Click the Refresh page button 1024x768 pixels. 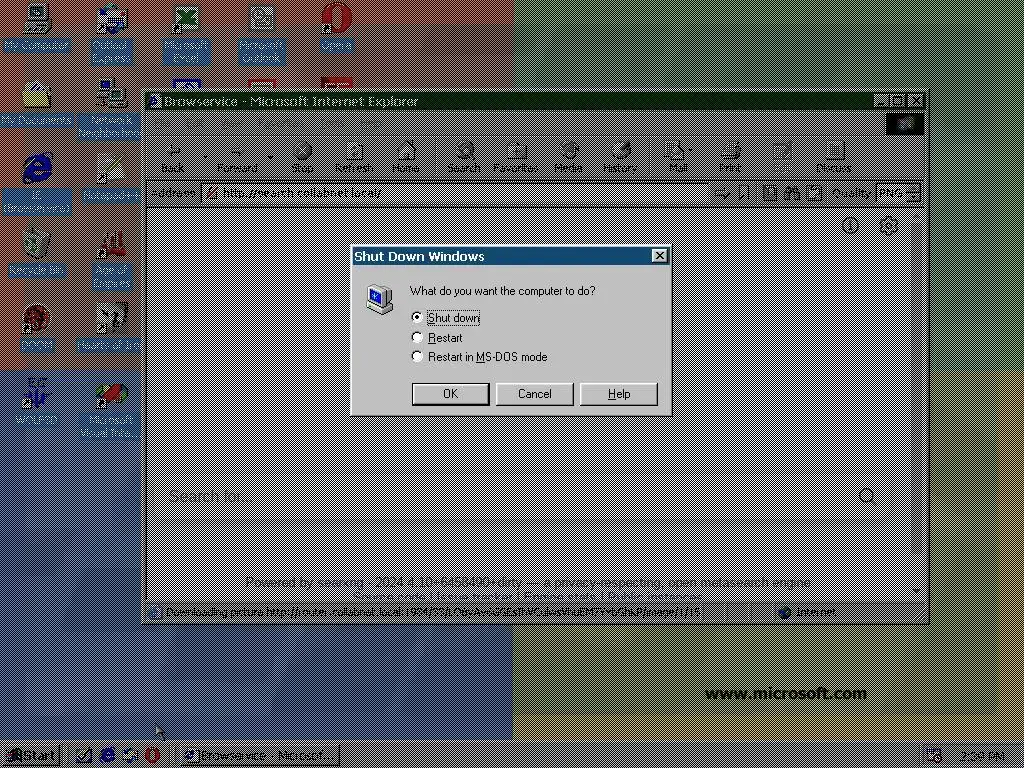point(354,157)
